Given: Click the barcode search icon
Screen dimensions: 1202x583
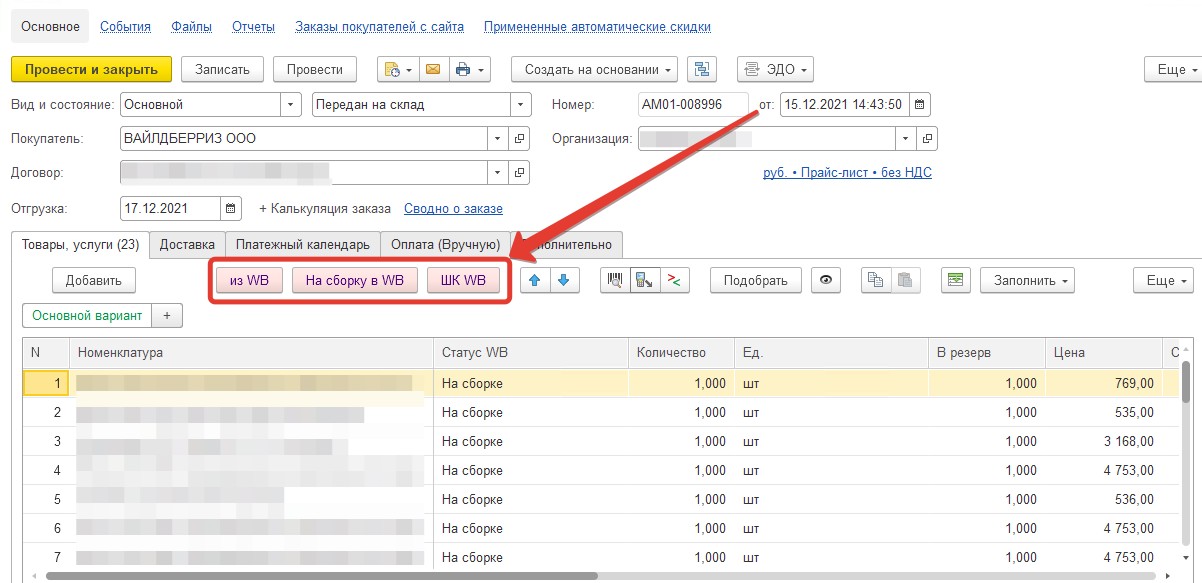Looking at the screenshot, I should coord(615,280).
